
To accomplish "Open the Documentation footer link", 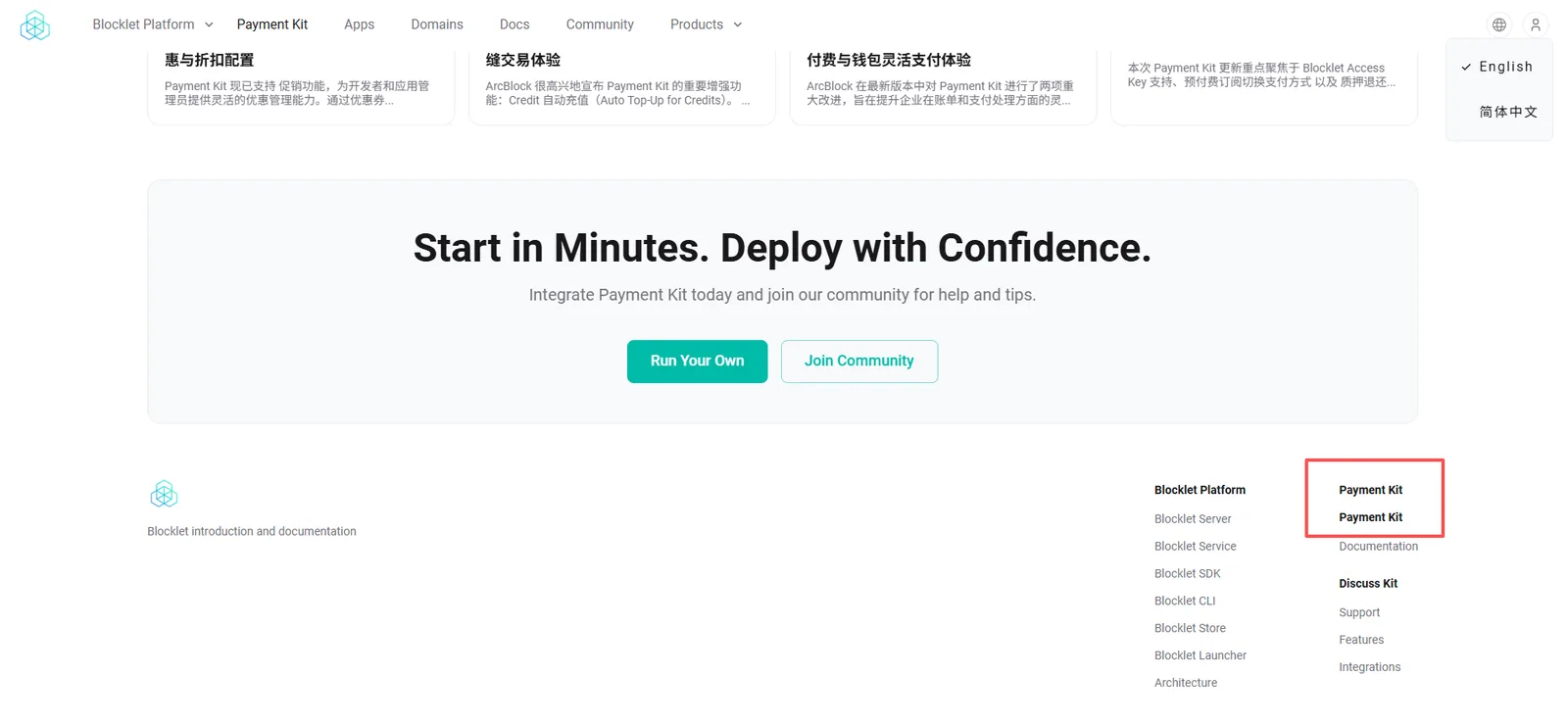I will click(x=1379, y=547).
